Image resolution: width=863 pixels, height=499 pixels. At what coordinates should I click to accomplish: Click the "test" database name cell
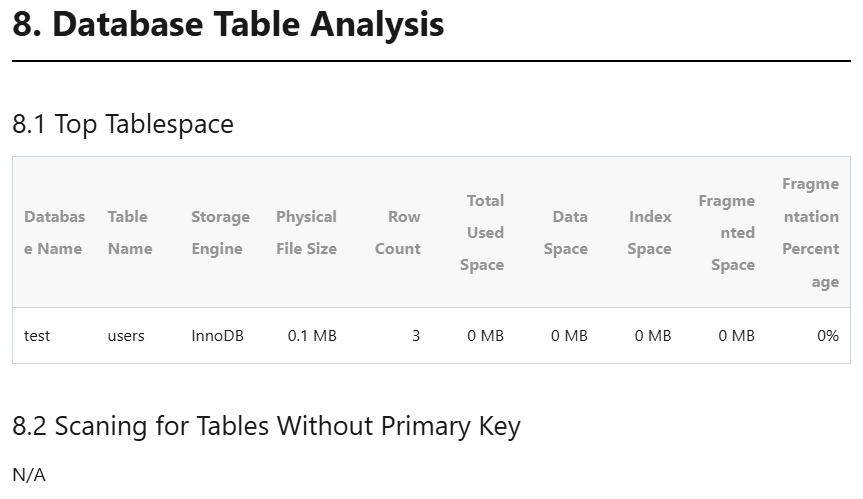[x=37, y=336]
